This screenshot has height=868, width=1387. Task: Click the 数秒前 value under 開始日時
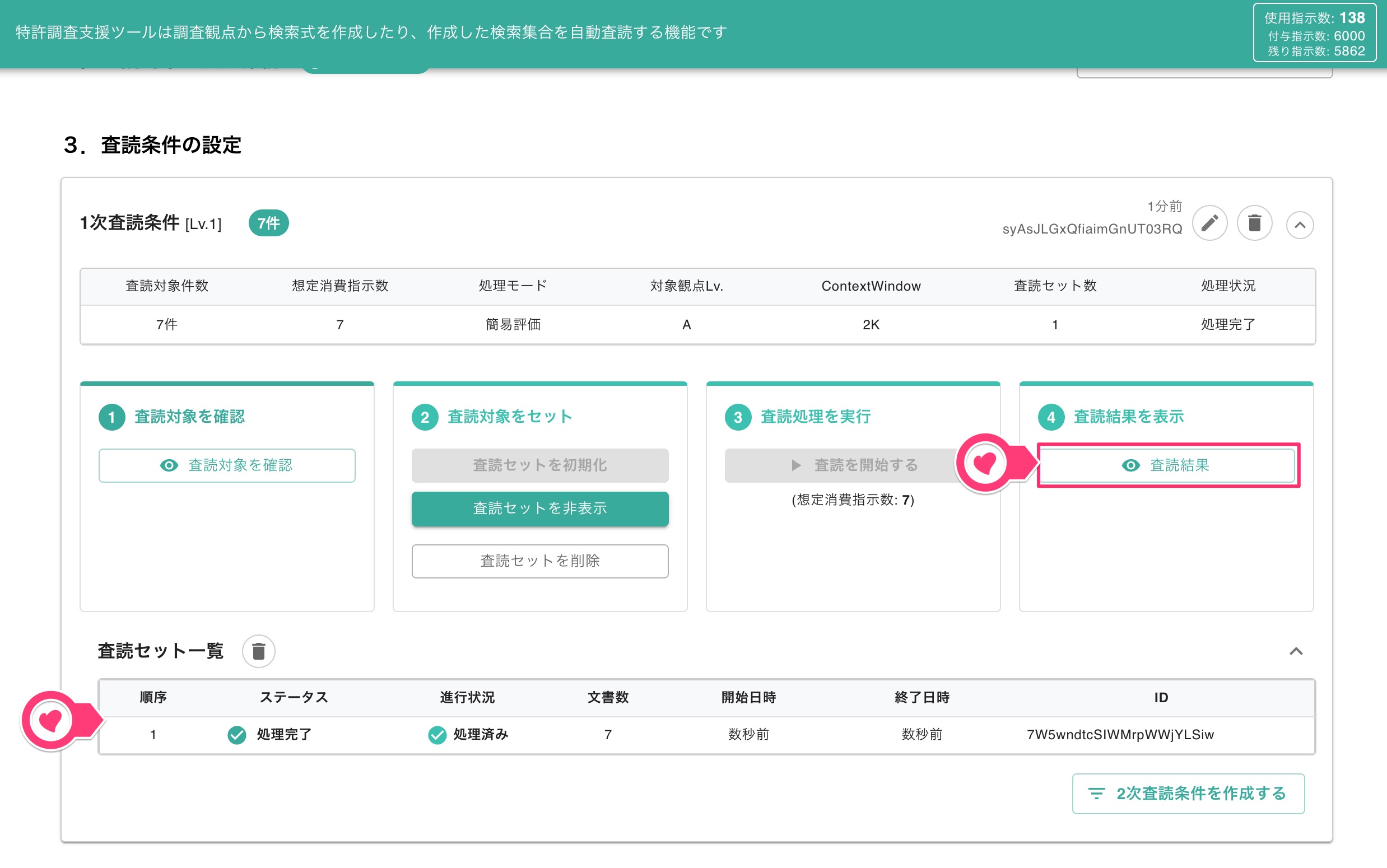coord(748,734)
